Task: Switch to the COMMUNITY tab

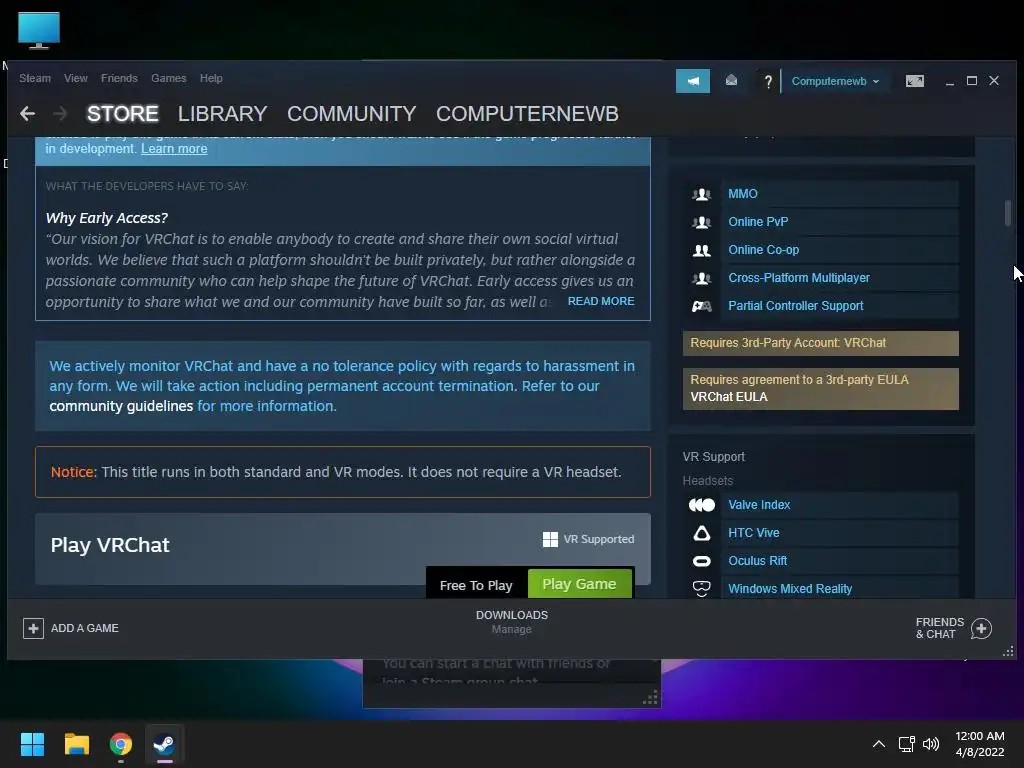Action: [x=351, y=114]
